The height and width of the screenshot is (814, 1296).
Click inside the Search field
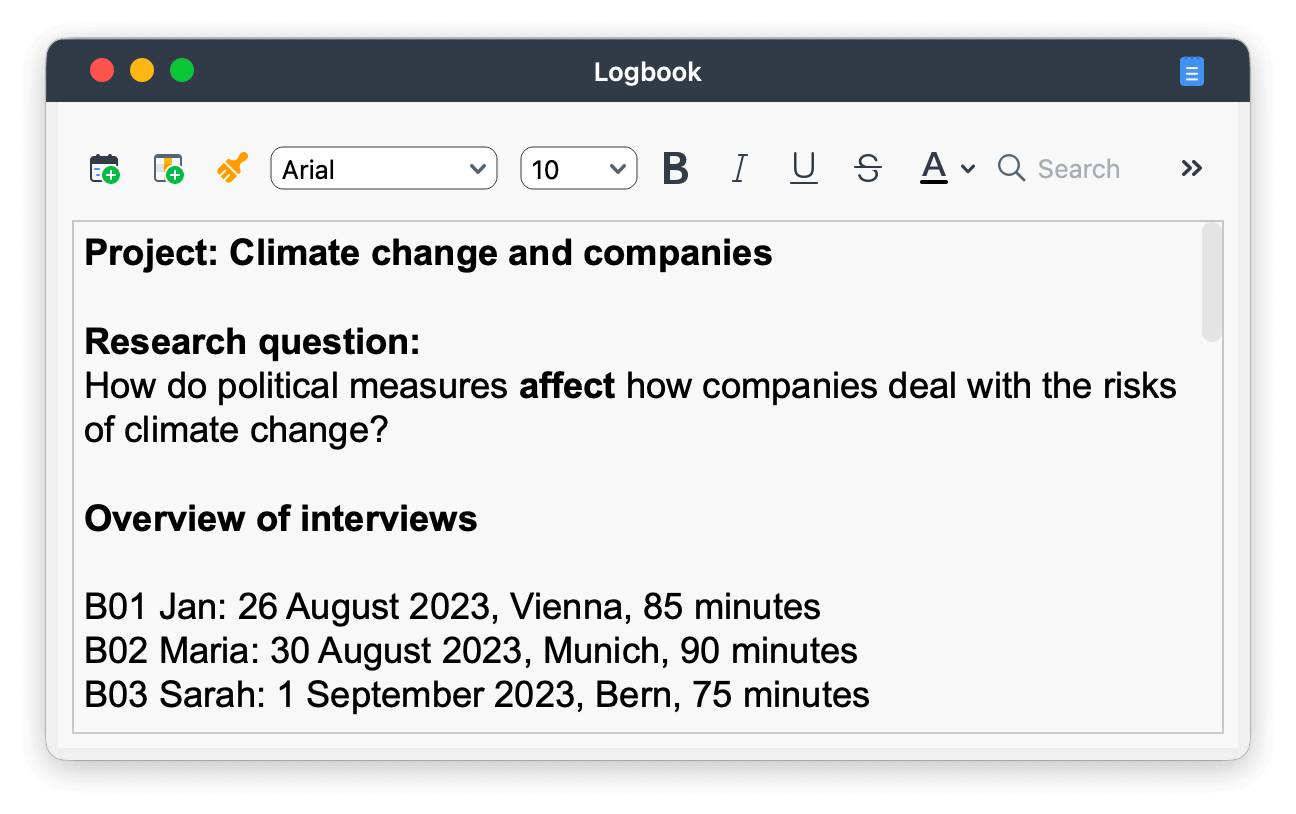(x=1077, y=169)
